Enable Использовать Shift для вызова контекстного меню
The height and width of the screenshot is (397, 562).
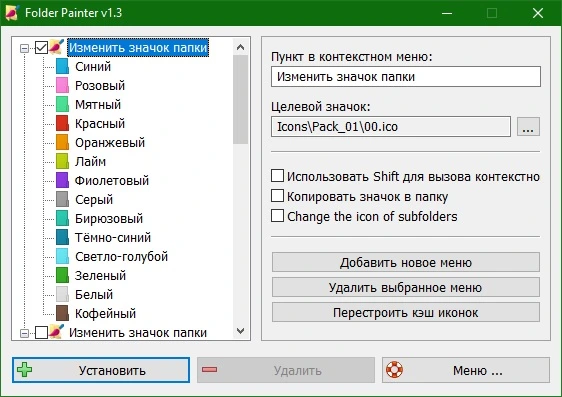(x=277, y=176)
